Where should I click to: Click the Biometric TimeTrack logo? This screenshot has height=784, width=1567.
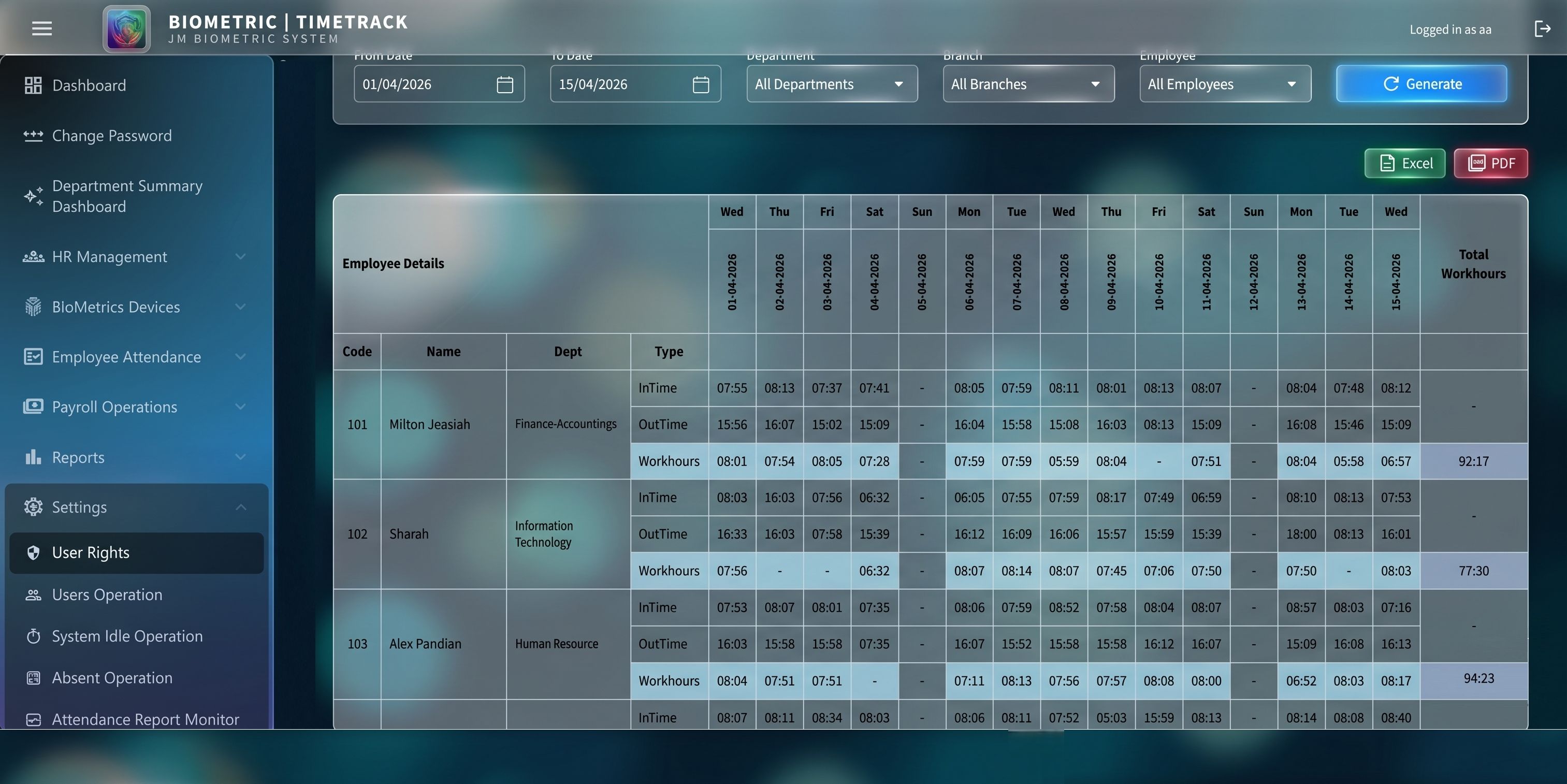pyautogui.click(x=126, y=28)
